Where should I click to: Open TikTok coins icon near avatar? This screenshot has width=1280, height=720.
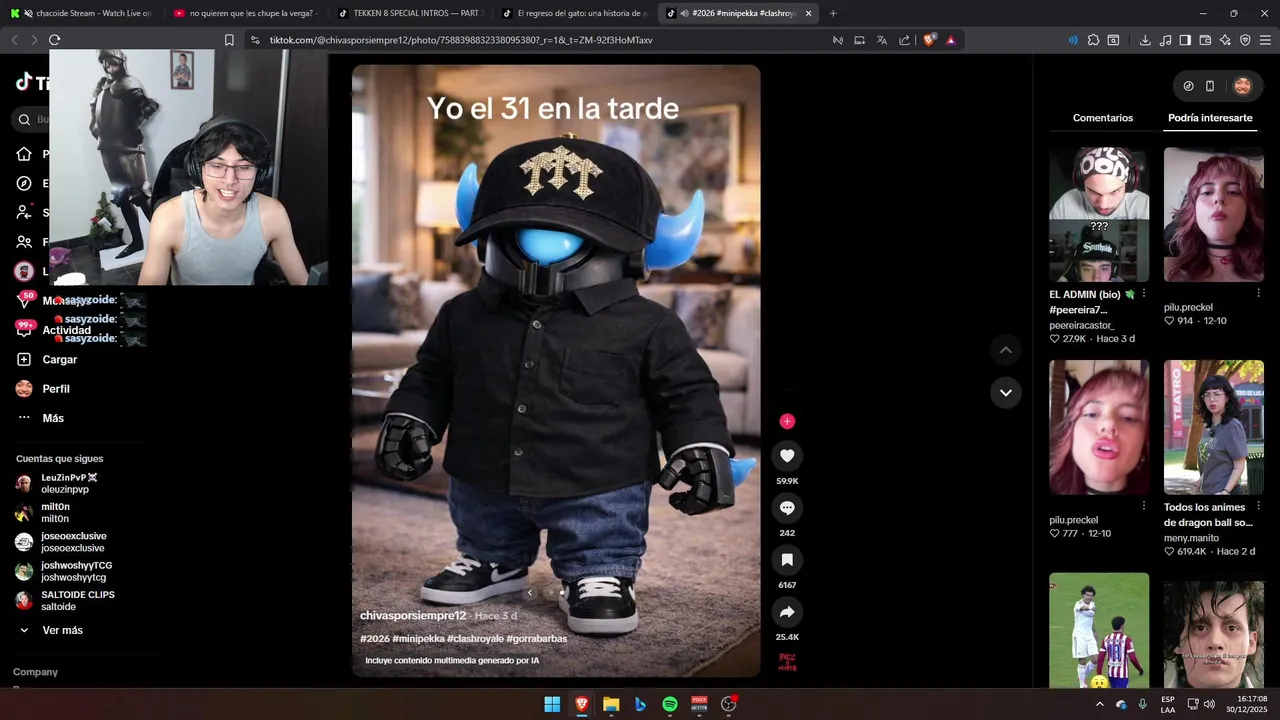pos(1188,86)
